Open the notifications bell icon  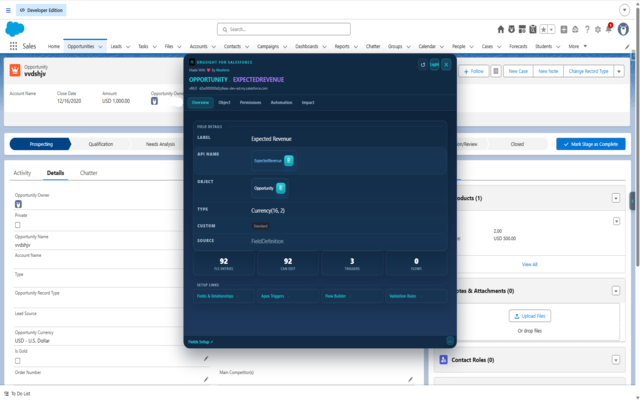(609, 29)
